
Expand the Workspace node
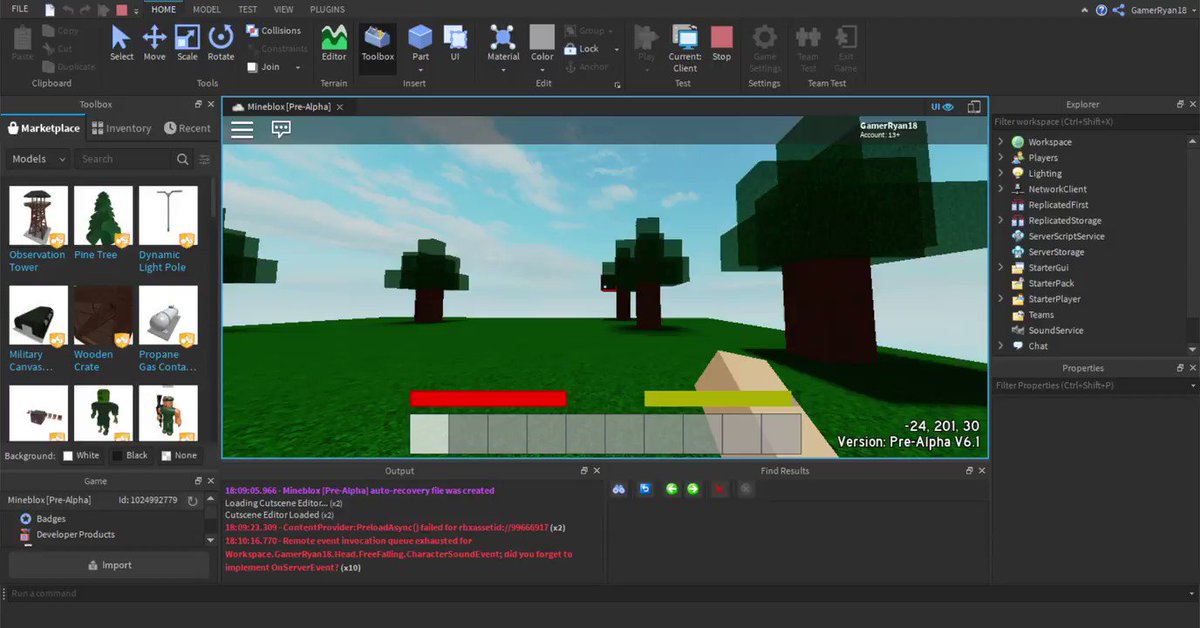[1001, 142]
